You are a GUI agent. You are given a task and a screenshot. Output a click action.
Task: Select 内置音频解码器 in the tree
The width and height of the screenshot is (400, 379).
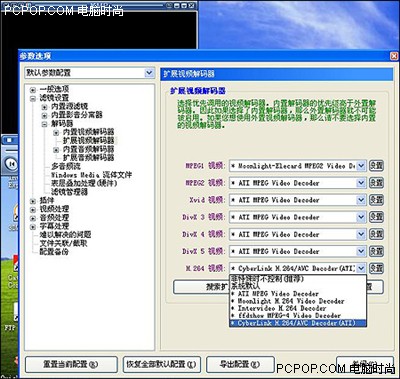click(x=88, y=149)
